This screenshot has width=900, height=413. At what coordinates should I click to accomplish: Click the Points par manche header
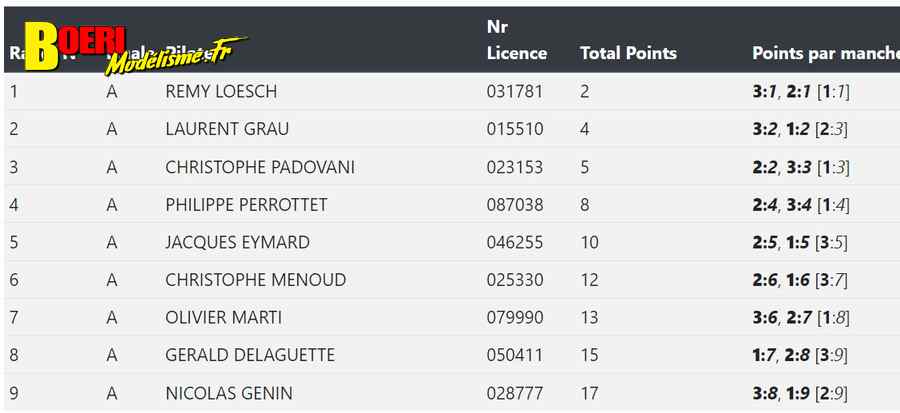point(826,53)
